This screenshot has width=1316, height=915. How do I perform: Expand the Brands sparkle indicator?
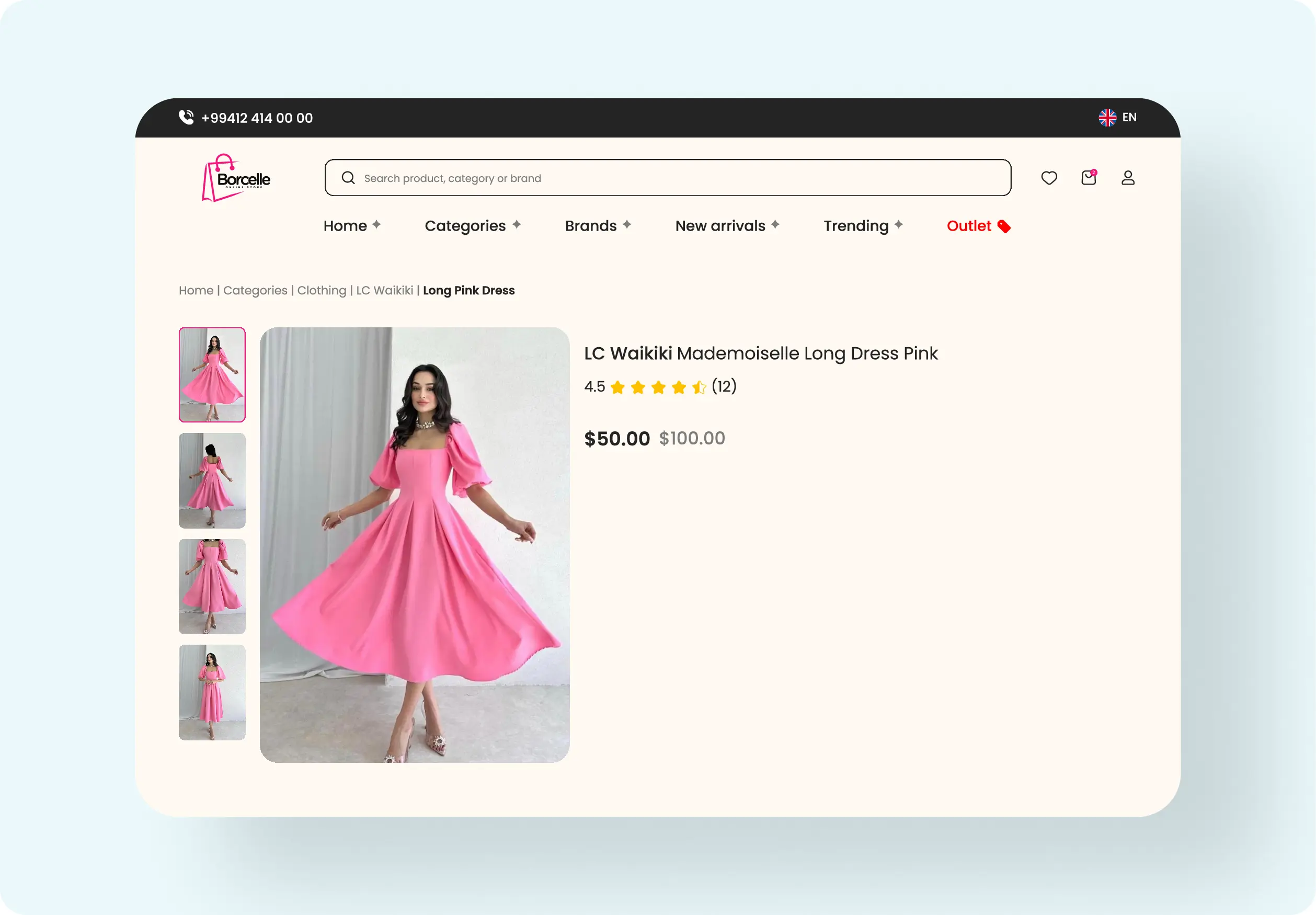click(626, 224)
